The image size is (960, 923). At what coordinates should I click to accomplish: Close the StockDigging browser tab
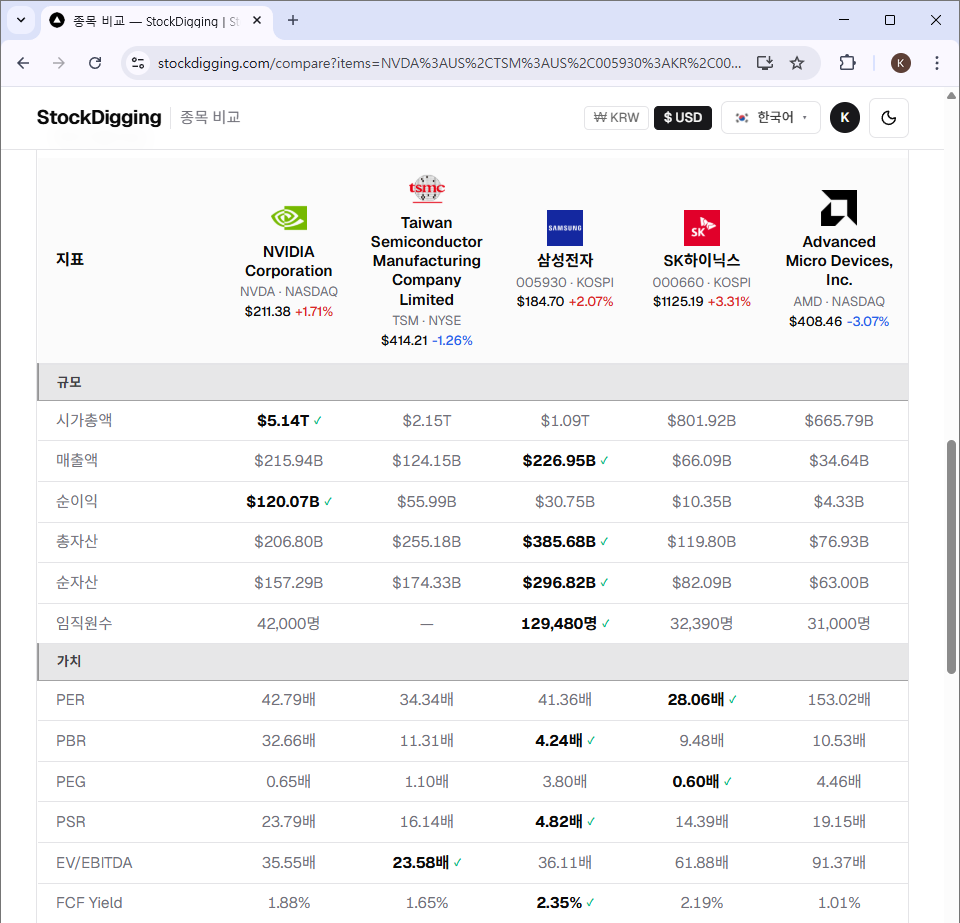click(x=257, y=20)
